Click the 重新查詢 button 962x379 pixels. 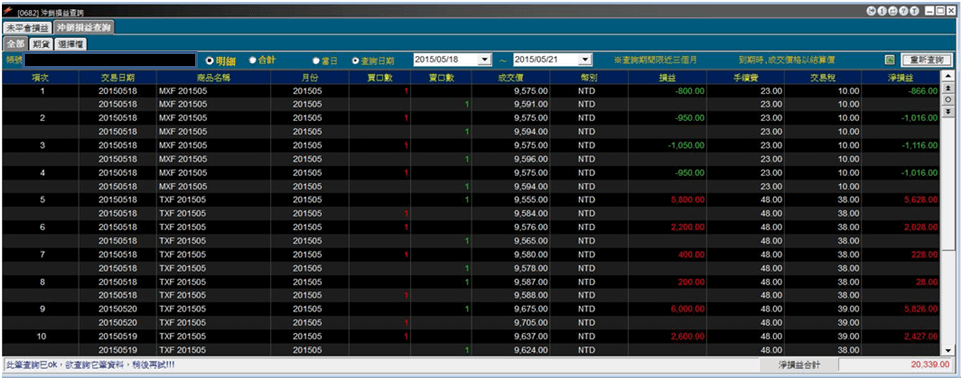tap(926, 60)
